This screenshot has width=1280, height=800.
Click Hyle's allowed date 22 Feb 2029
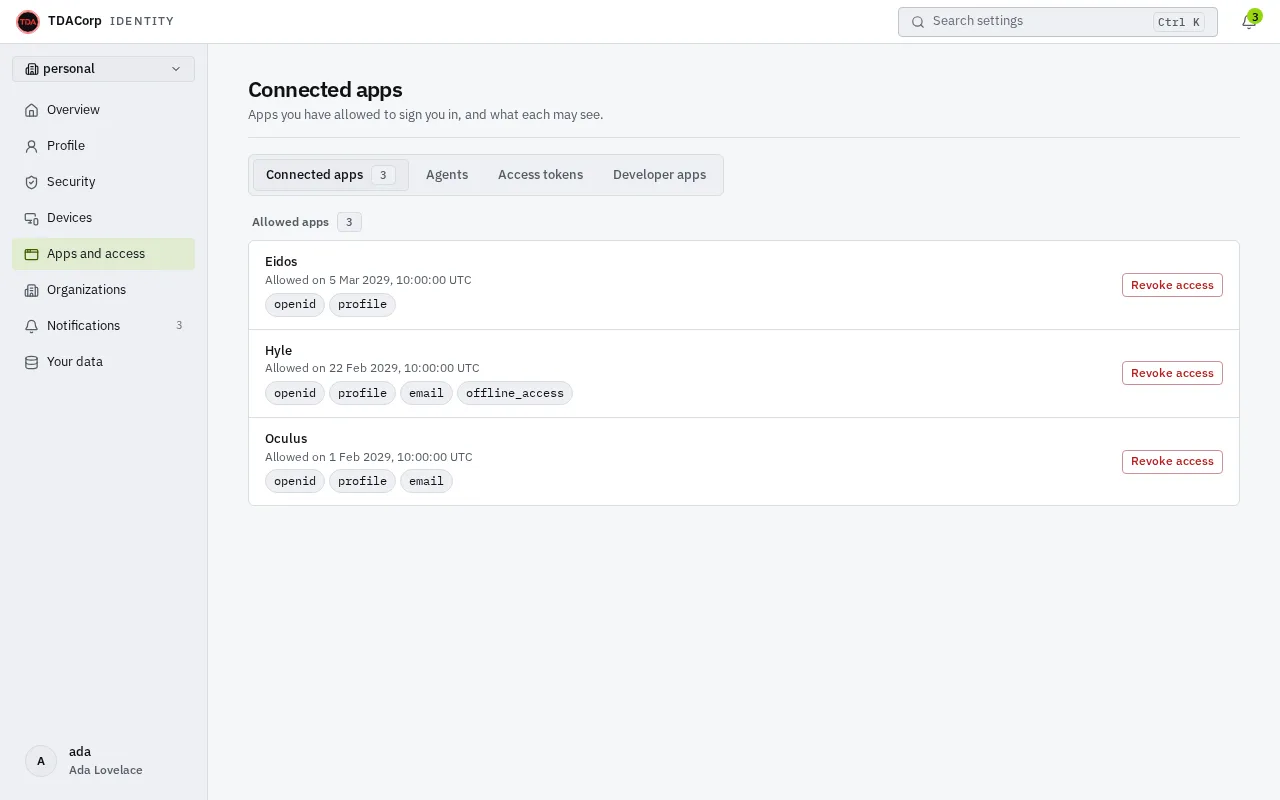coord(372,368)
